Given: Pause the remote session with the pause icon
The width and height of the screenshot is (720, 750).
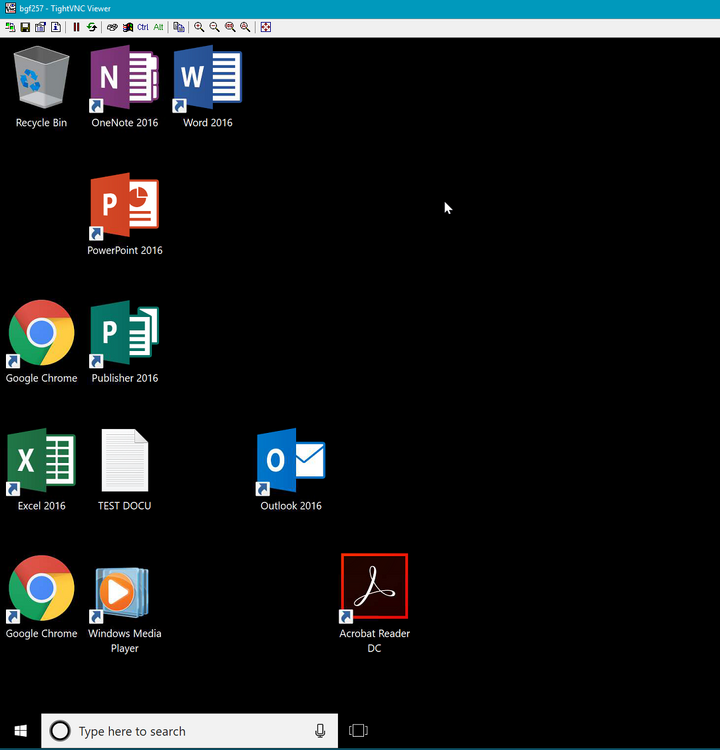Looking at the screenshot, I should 76,27.
